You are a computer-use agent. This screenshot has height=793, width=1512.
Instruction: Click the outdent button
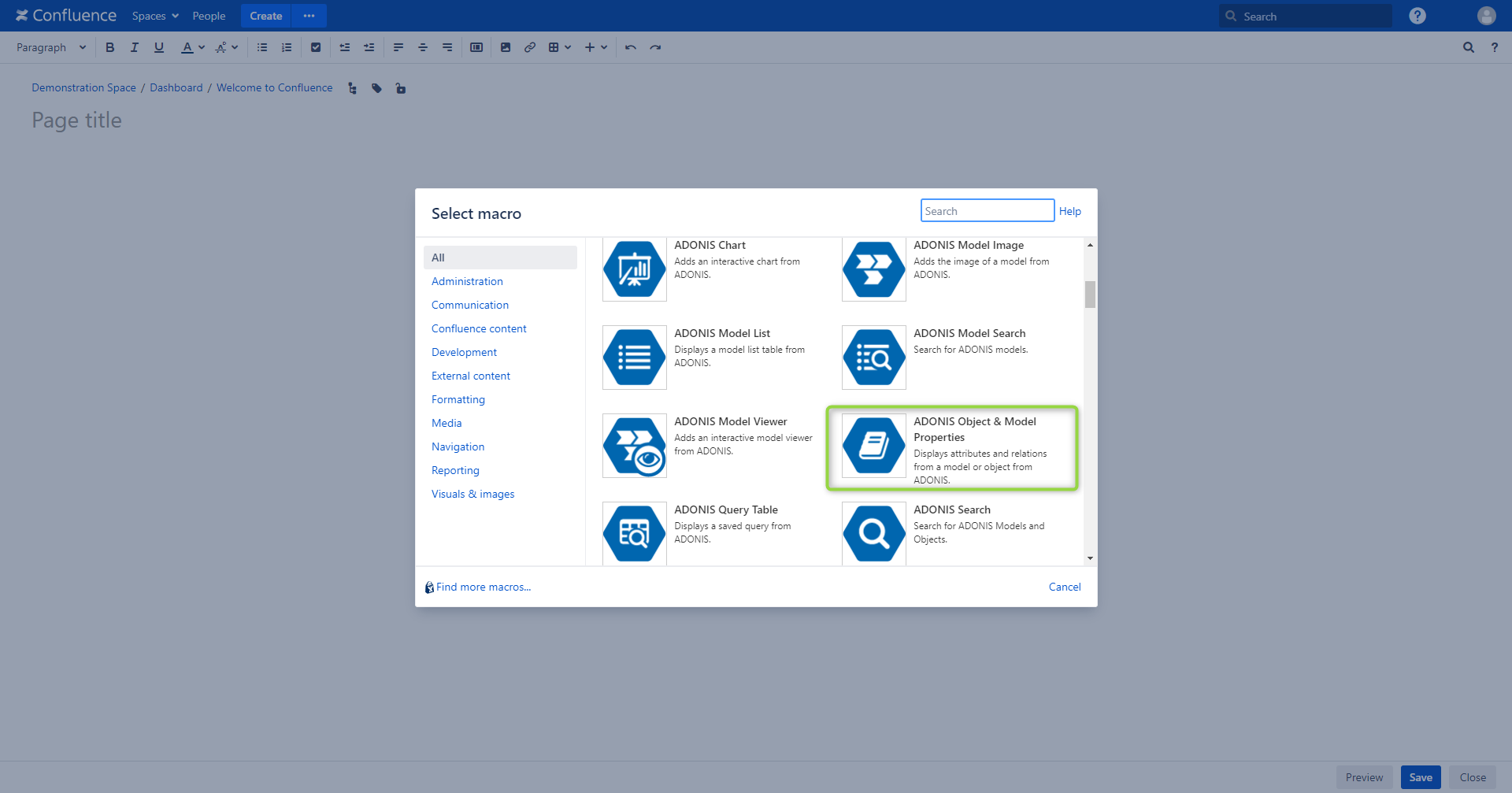point(345,47)
